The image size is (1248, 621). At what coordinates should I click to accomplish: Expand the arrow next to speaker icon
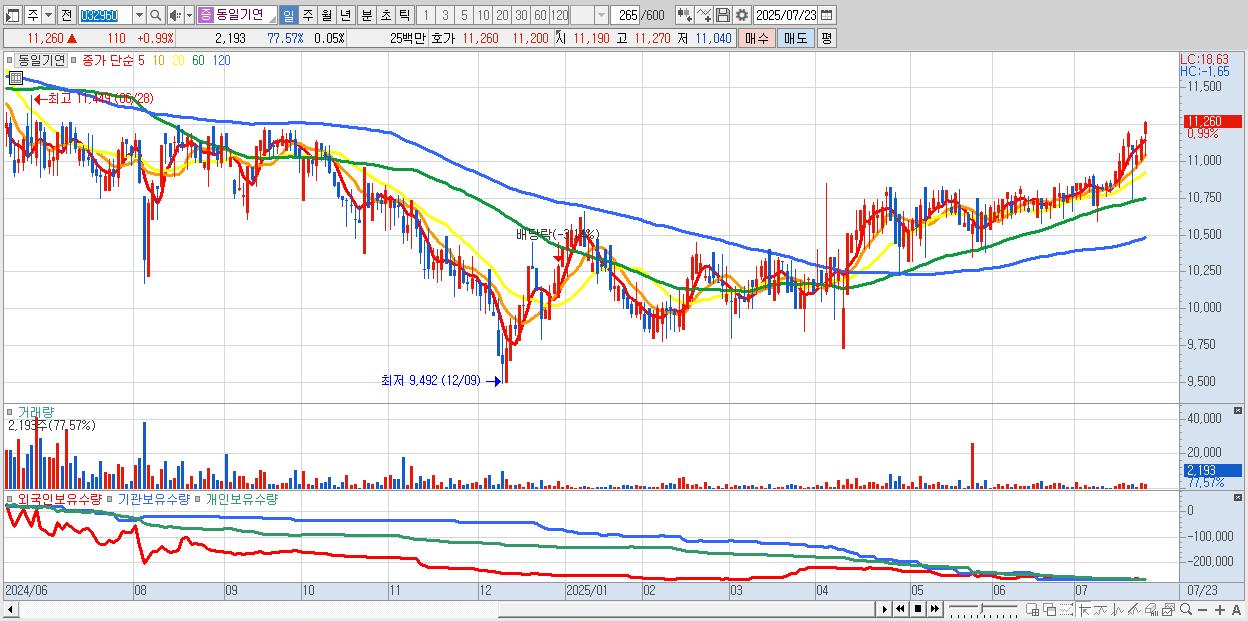[x=189, y=15]
